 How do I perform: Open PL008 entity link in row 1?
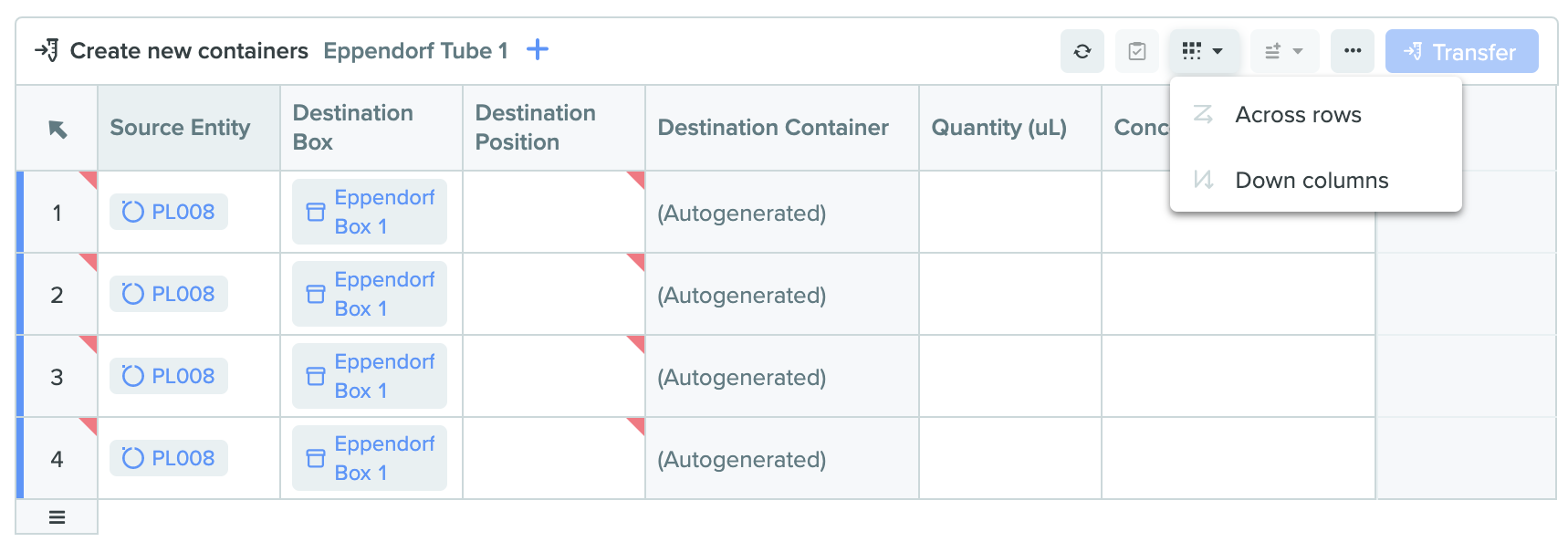169,212
